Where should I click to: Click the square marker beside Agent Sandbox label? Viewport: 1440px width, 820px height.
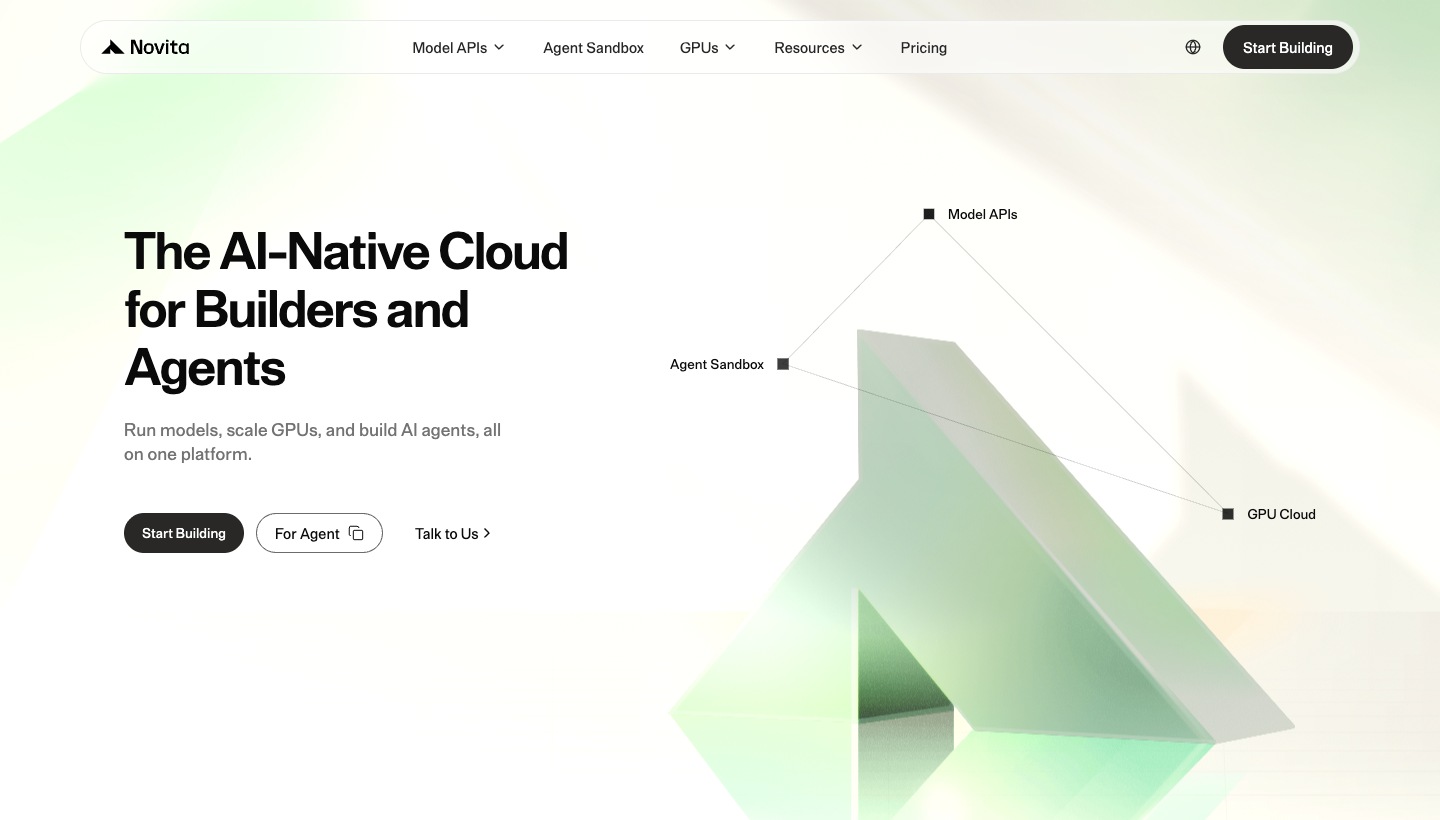pos(783,364)
